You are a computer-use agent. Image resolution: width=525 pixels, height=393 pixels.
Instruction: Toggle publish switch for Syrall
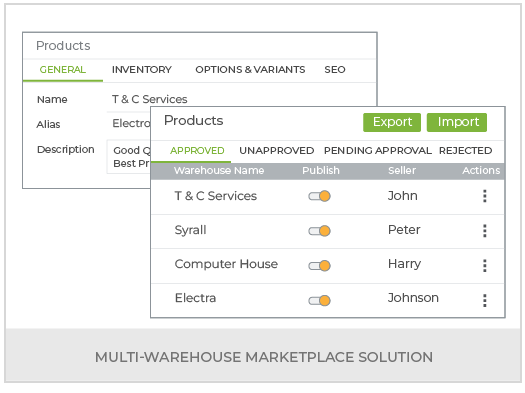(319, 231)
